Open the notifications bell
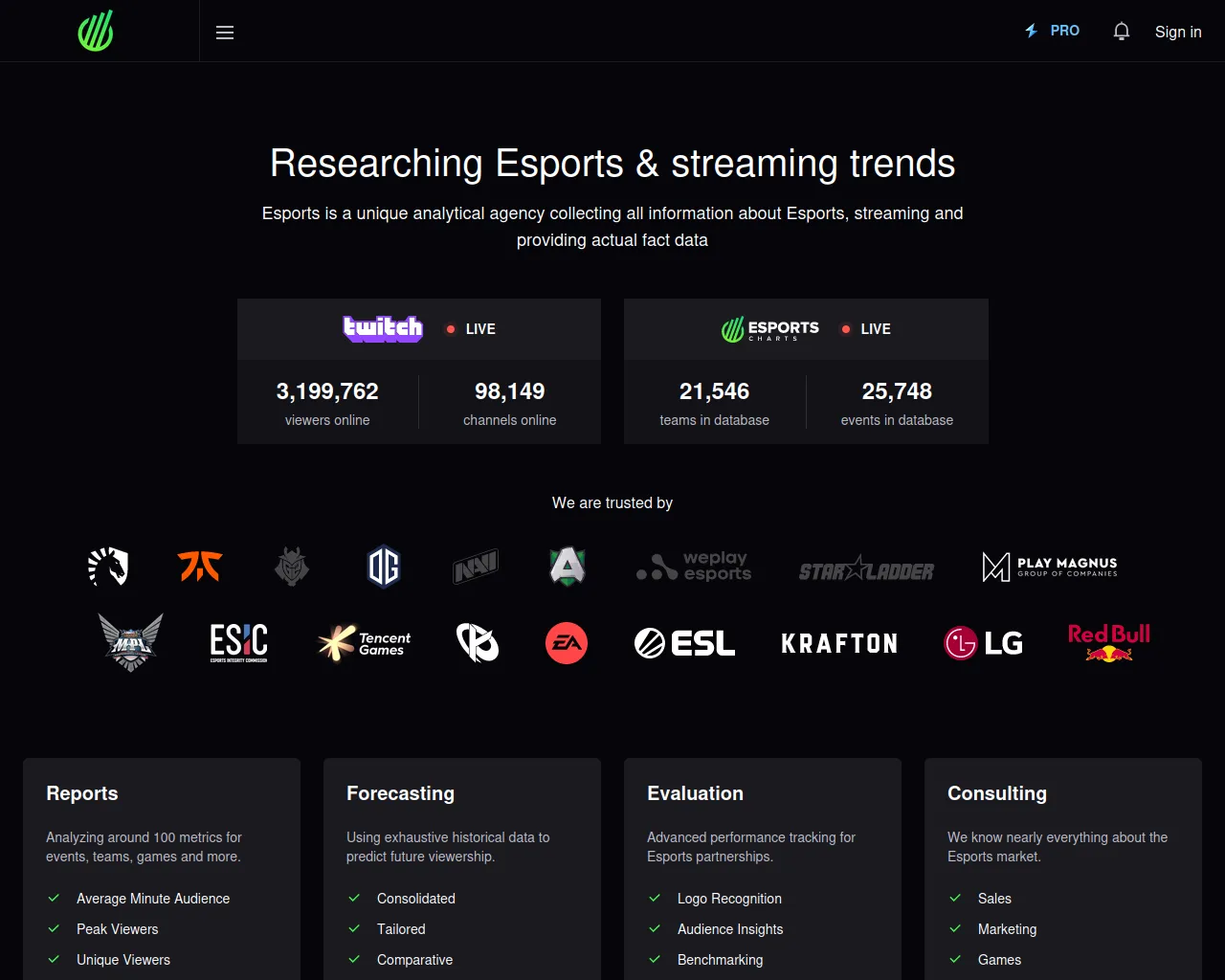Image resolution: width=1225 pixels, height=980 pixels. 1122,32
